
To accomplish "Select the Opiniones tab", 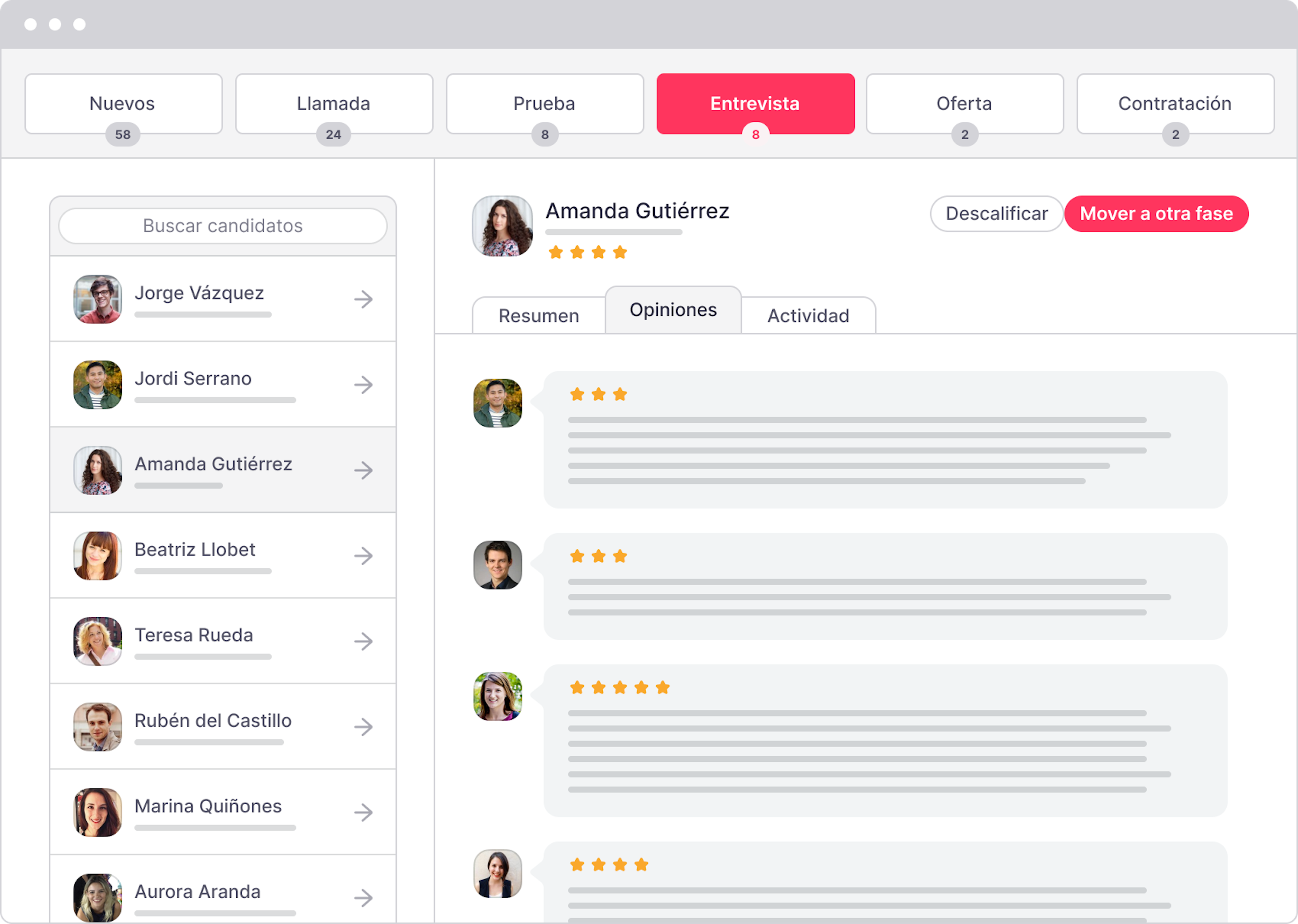I will tap(673, 309).
